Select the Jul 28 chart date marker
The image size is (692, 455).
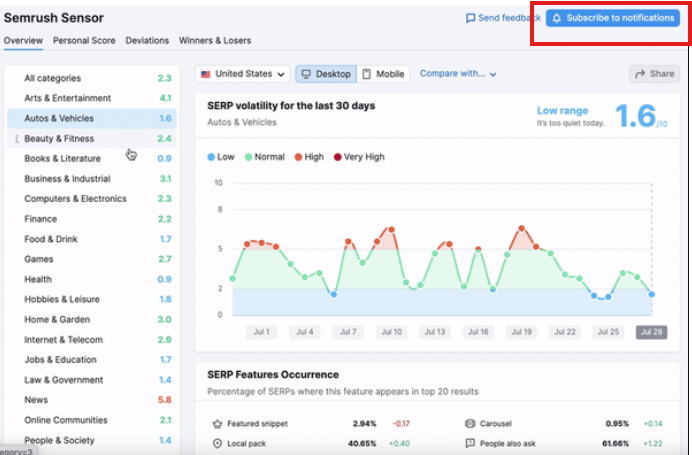650,332
